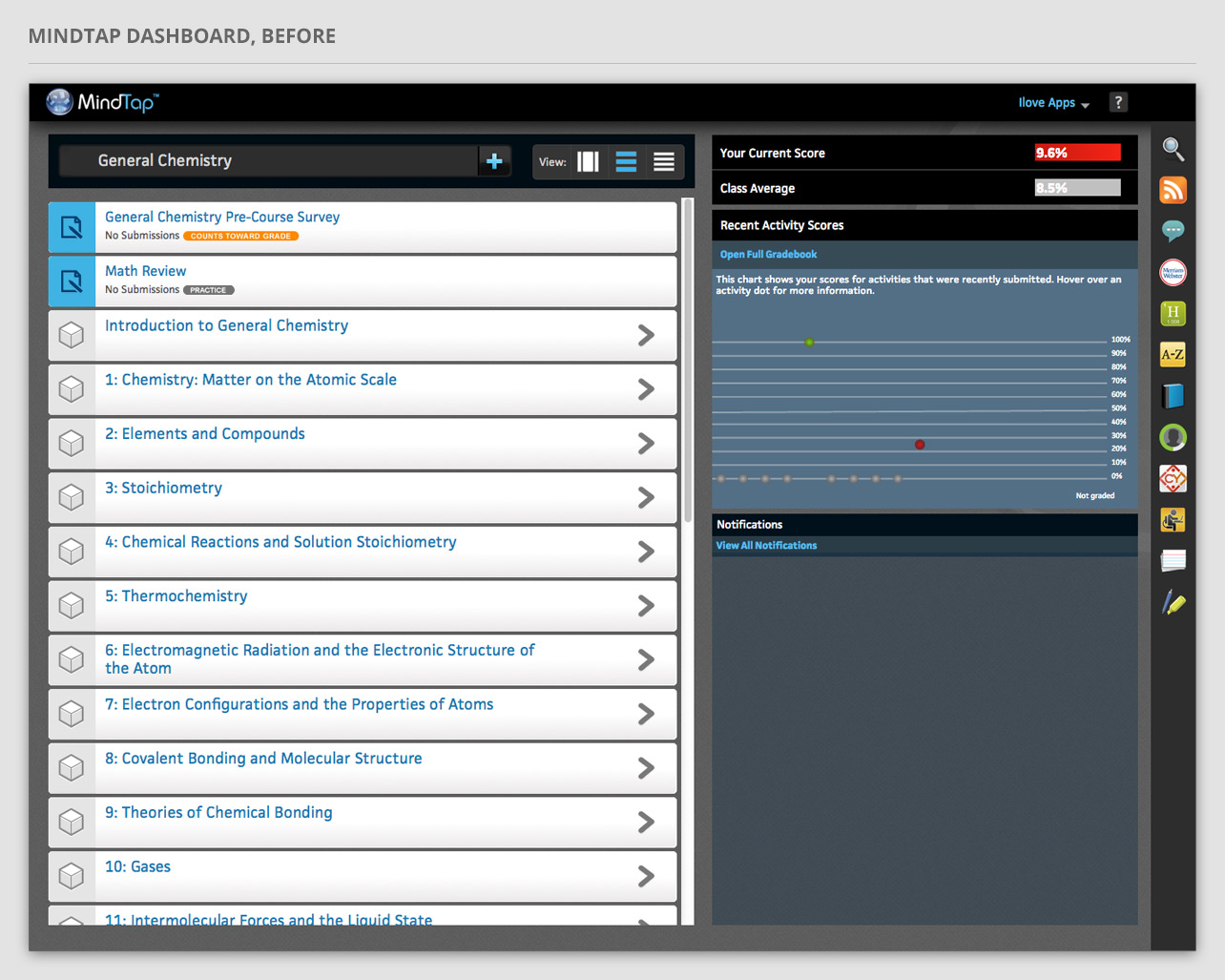Screen dimensions: 1225x980
Task: Open Introduction to General Chemistry unit
Action: tap(226, 326)
